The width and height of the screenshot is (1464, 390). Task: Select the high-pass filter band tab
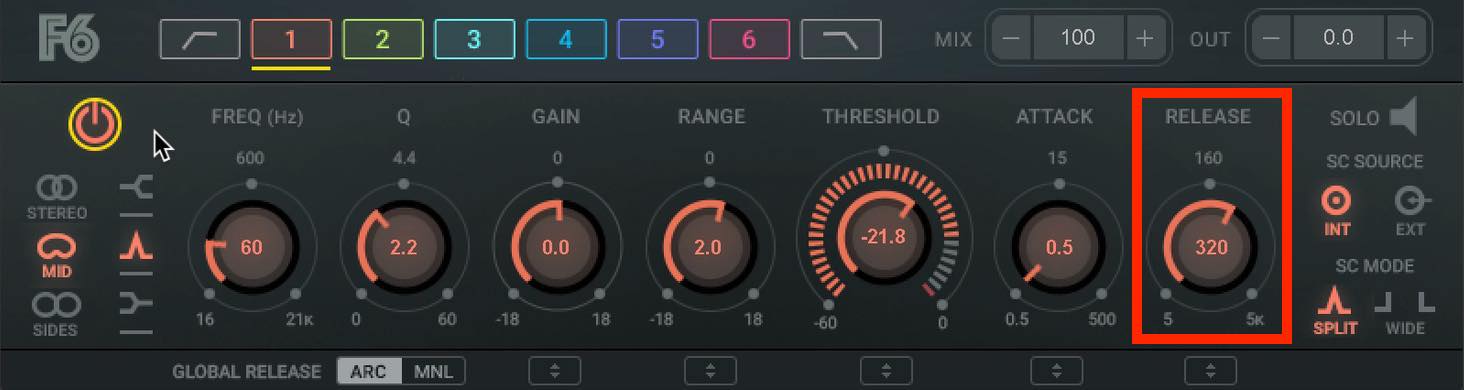199,39
